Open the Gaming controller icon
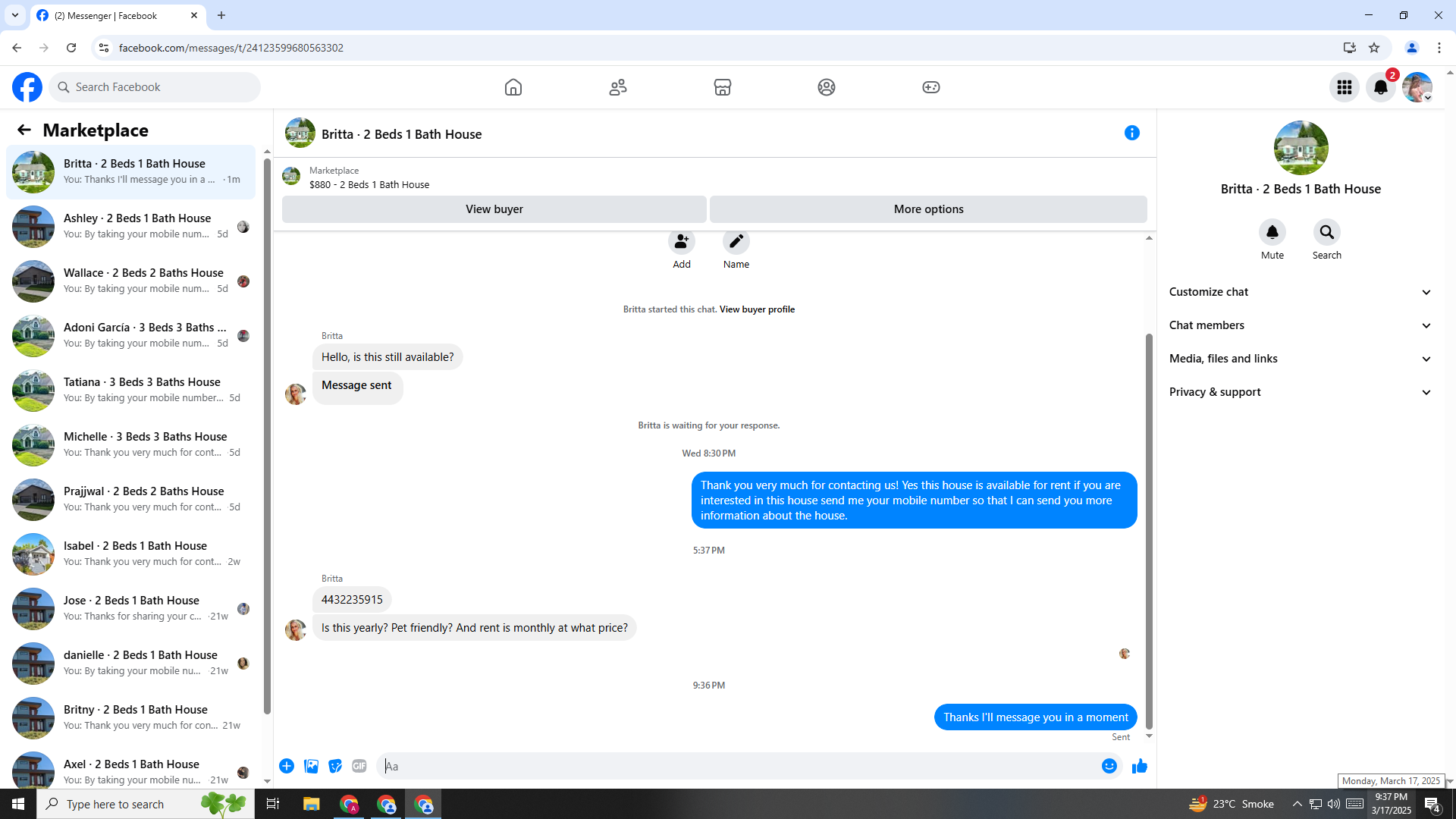1456x819 pixels. click(931, 87)
